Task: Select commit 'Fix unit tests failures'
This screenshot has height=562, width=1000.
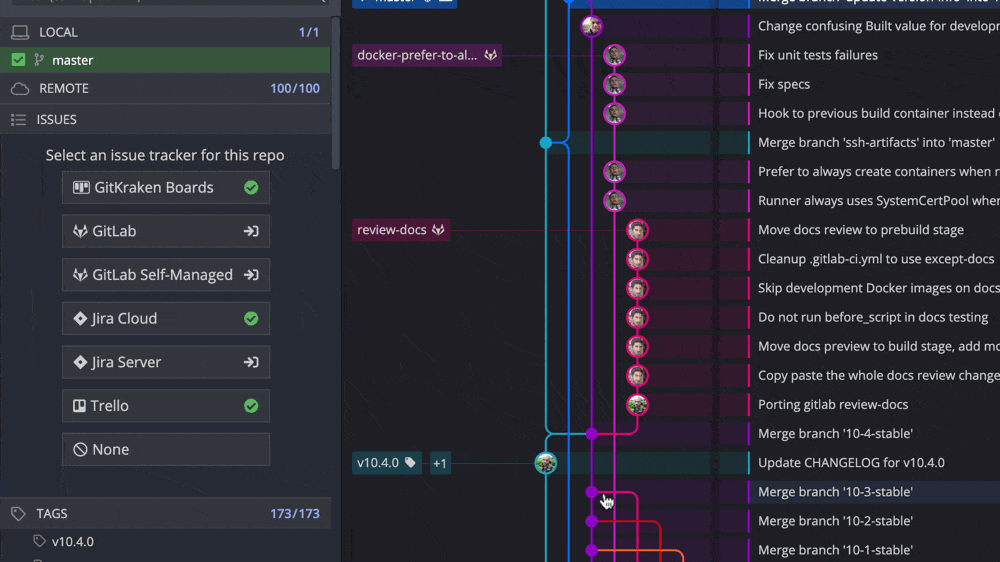Action: tap(818, 55)
